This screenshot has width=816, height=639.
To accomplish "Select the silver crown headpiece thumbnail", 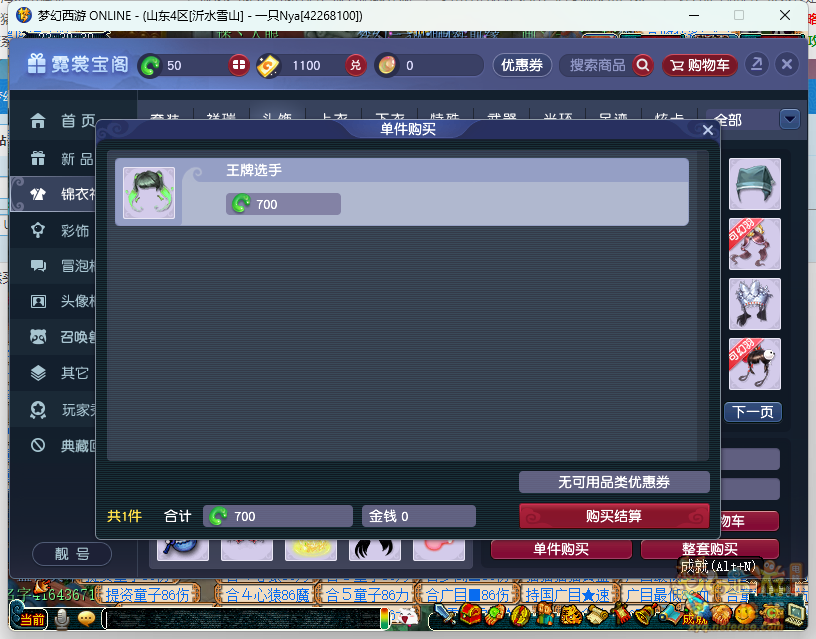I will pyautogui.click(x=755, y=304).
